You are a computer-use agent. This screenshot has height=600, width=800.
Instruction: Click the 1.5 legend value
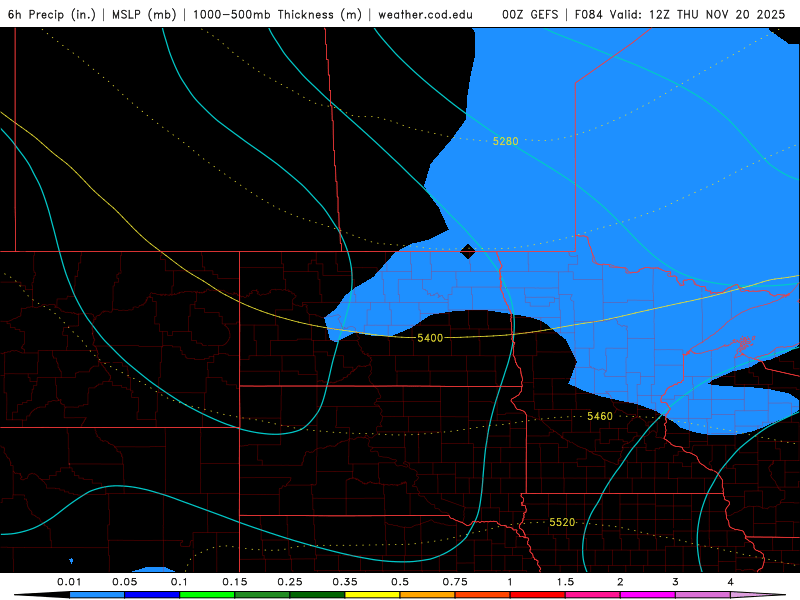[x=565, y=582]
